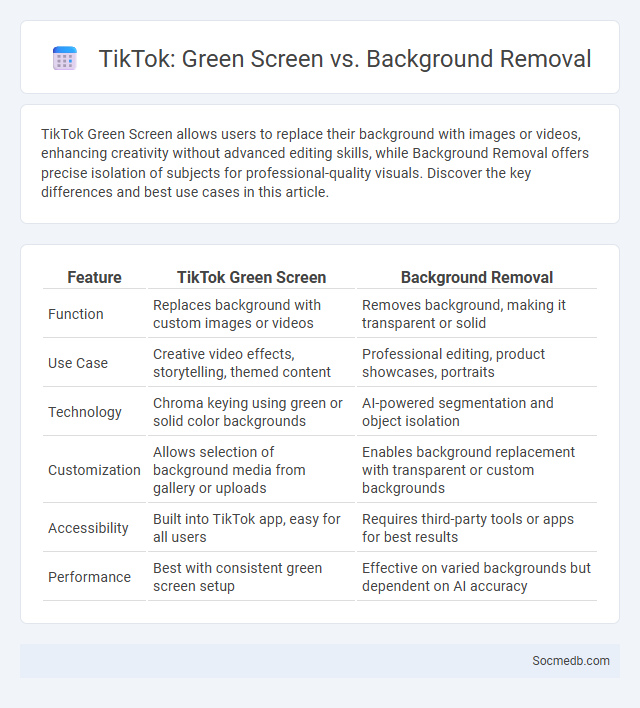Click the title 'TikTok: Green Screen vs. Background Removal'
This screenshot has height=708, width=640.
pos(345,59)
